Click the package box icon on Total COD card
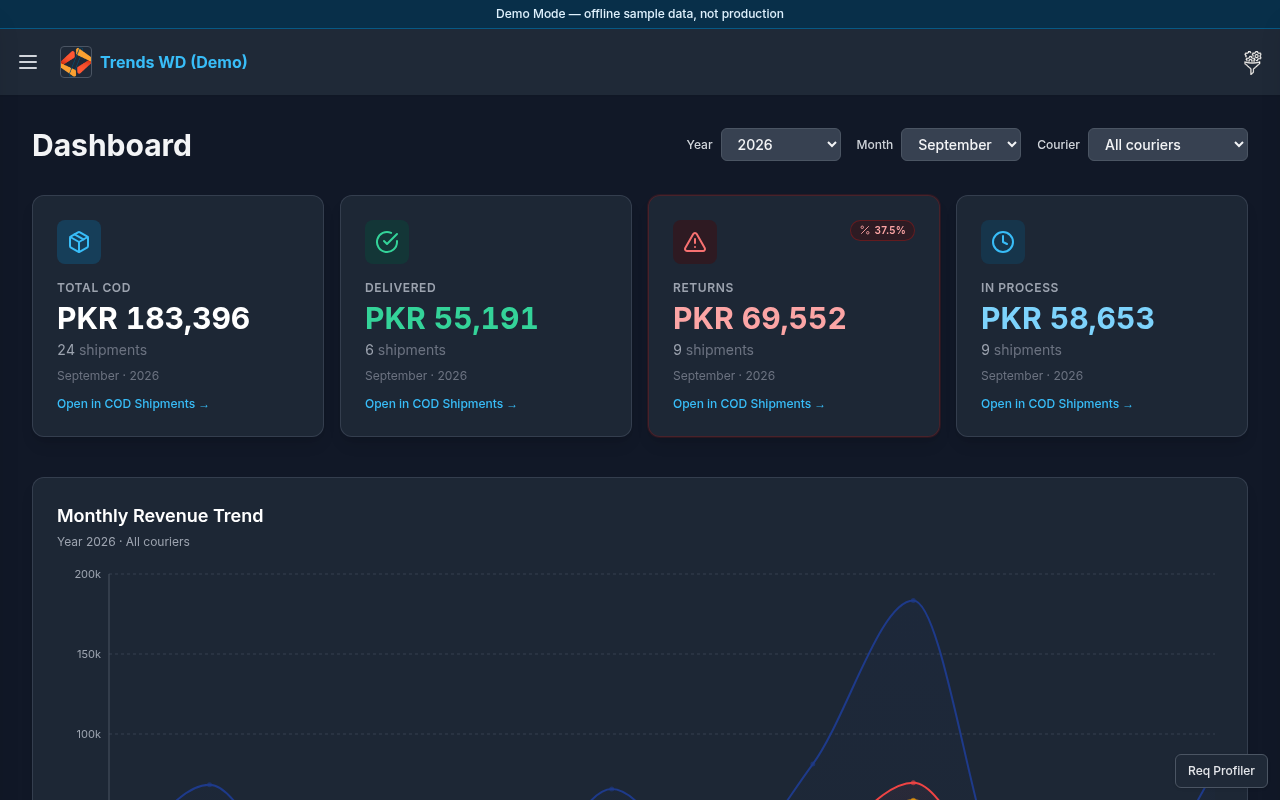Screen dimensions: 1280x800 coord(79,242)
